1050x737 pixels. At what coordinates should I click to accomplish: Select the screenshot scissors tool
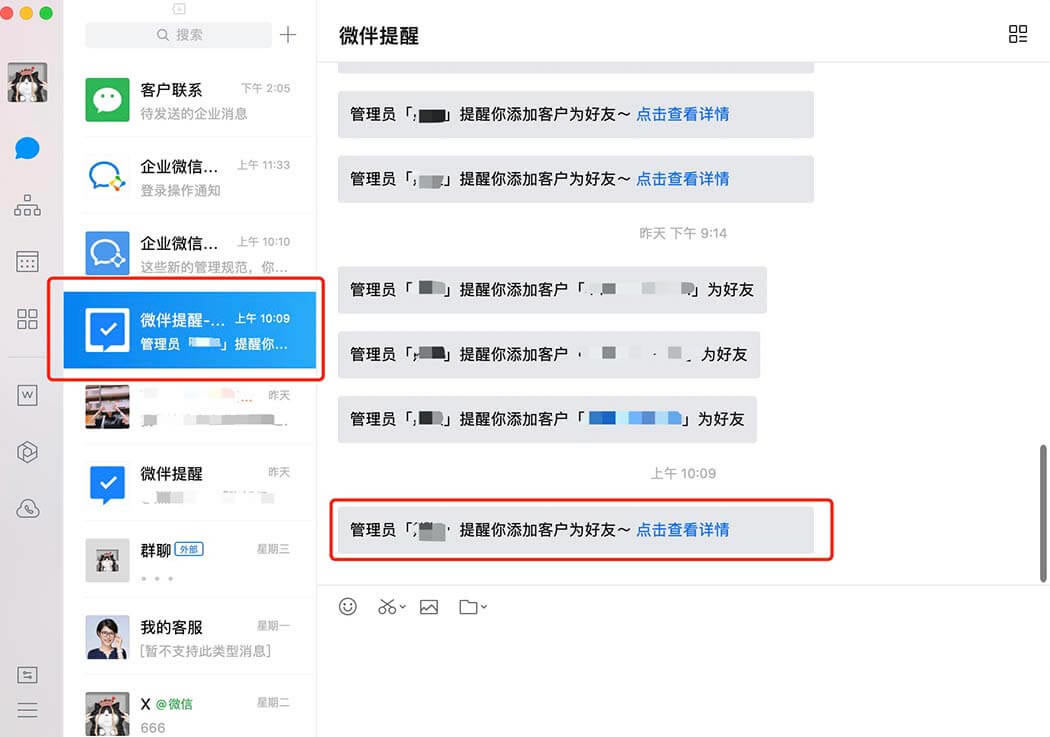[x=387, y=607]
